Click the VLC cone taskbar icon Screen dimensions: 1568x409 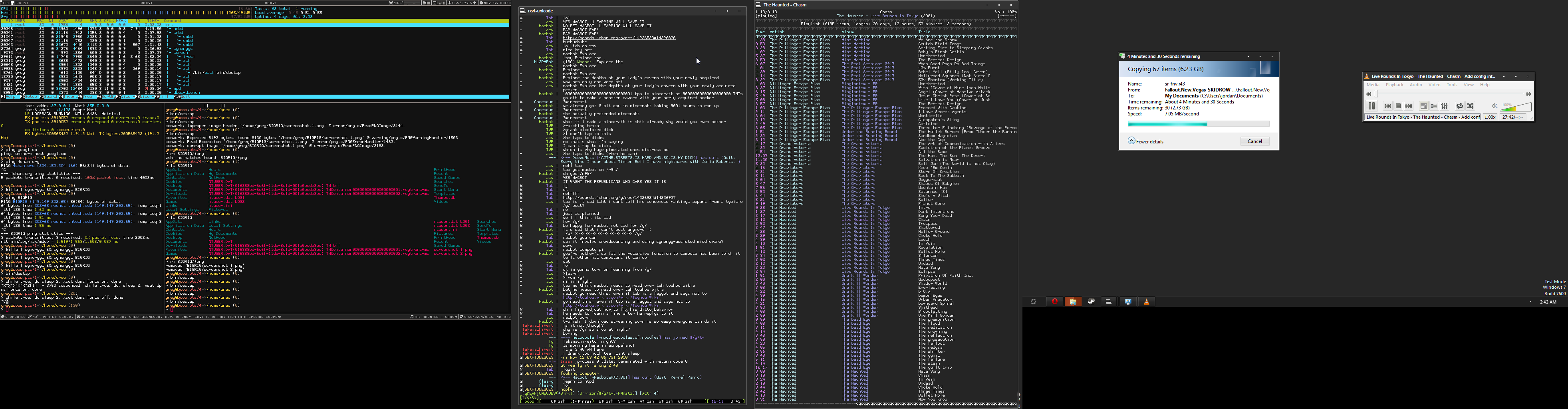point(1146,302)
